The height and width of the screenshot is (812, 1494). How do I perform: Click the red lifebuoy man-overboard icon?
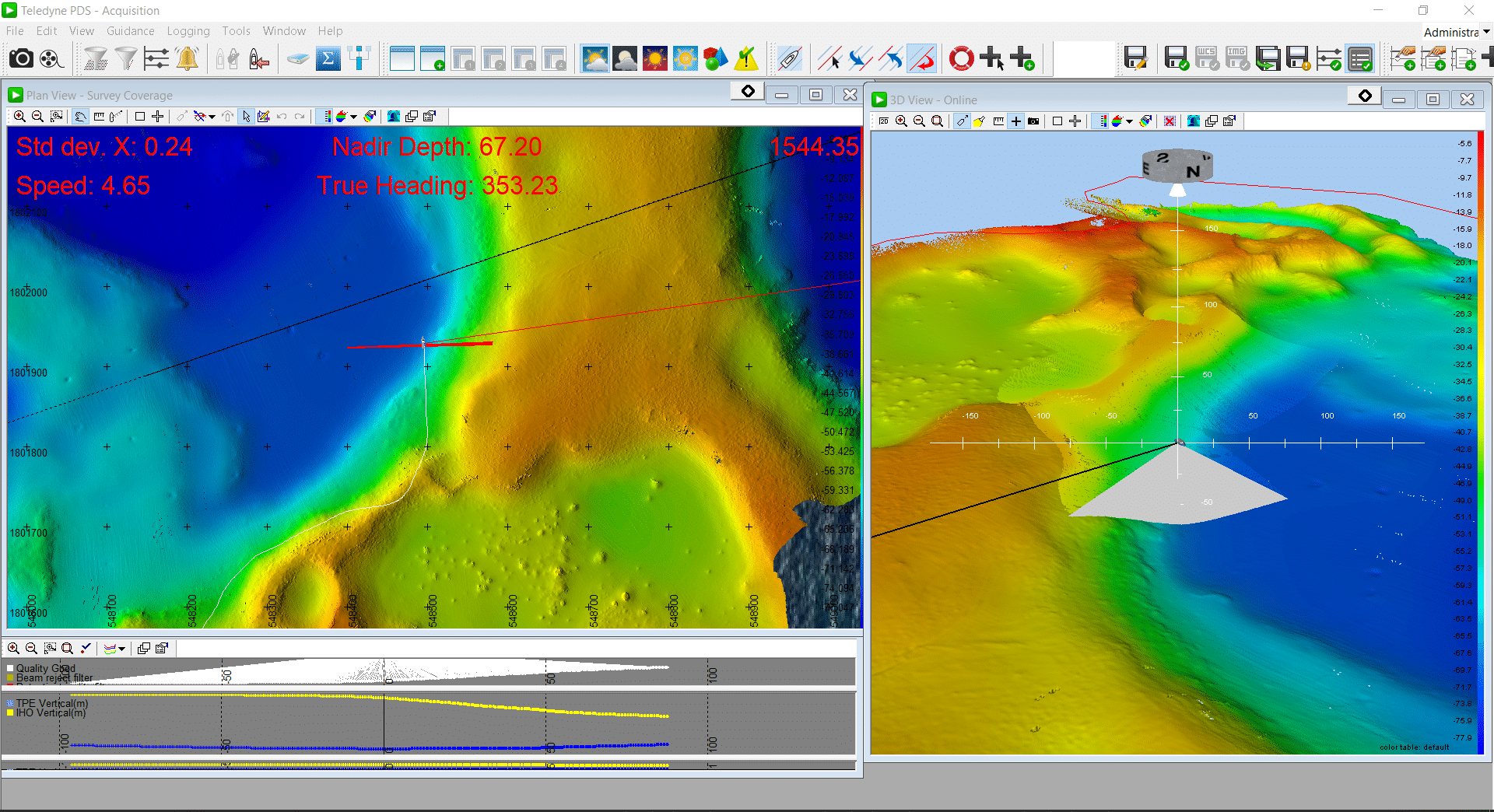(961, 58)
